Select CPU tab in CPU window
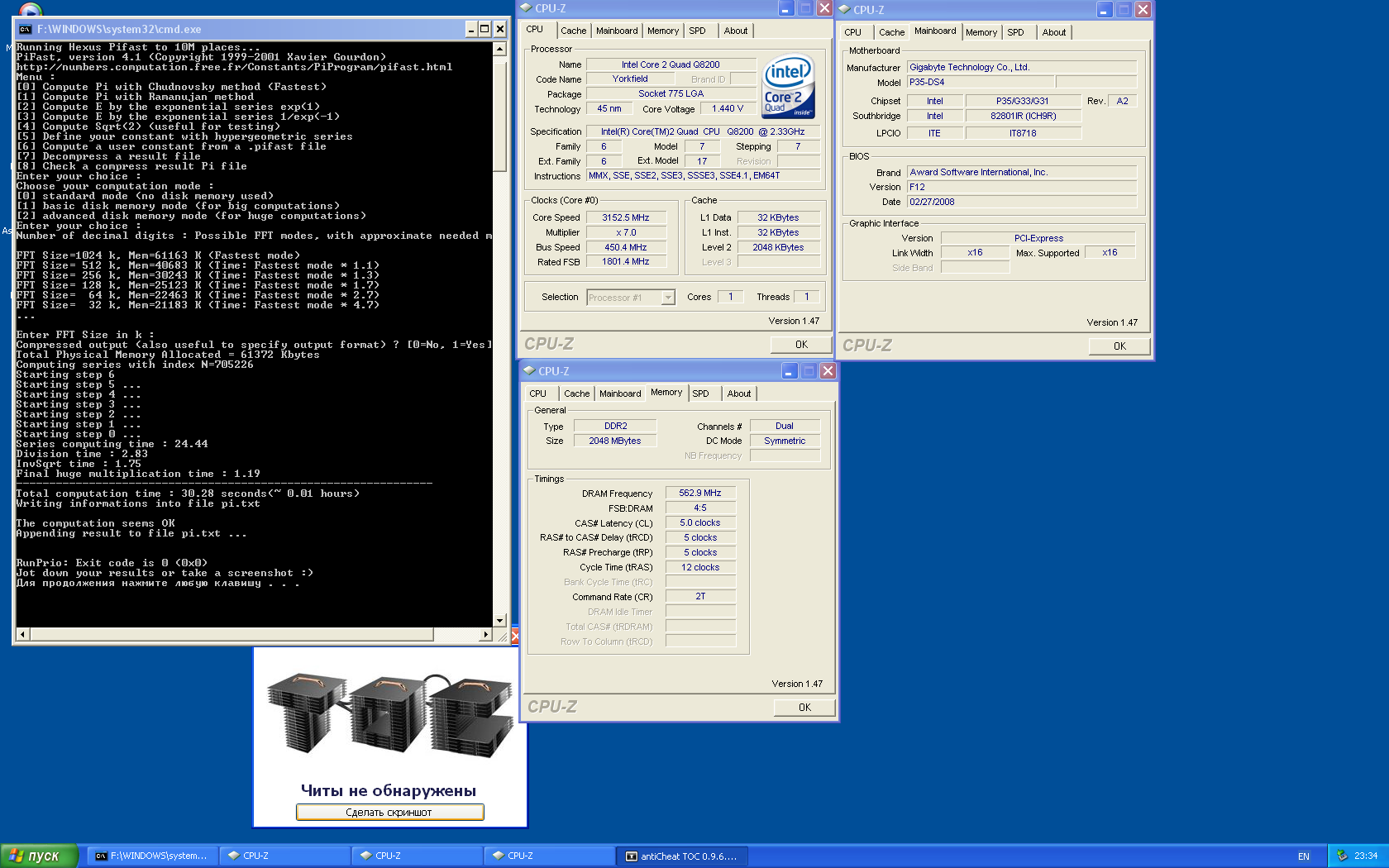The width and height of the screenshot is (1389, 868). pyautogui.click(x=536, y=29)
